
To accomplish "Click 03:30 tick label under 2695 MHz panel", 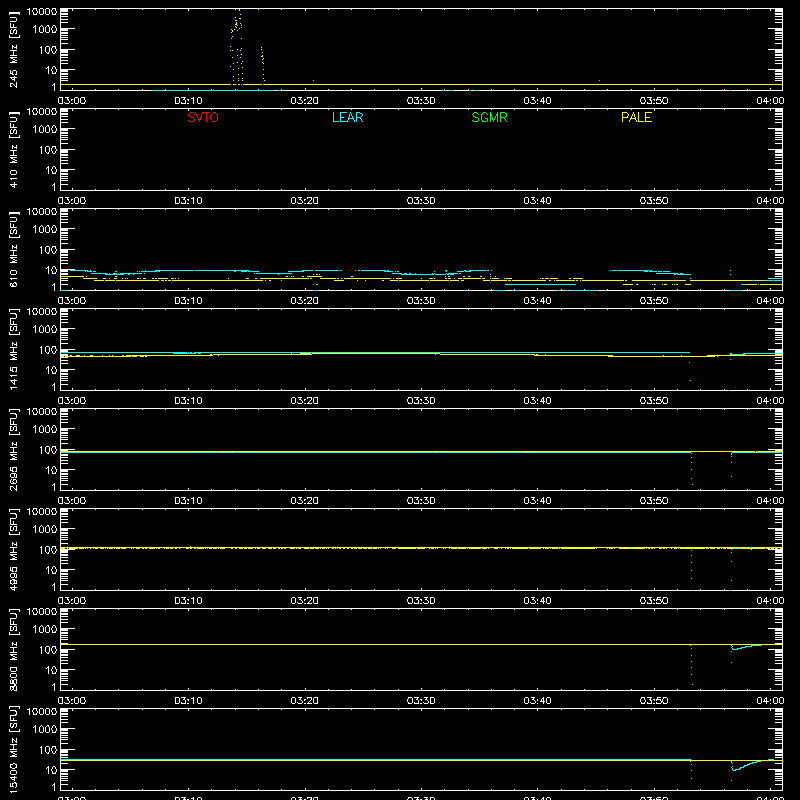I will (x=421, y=501).
